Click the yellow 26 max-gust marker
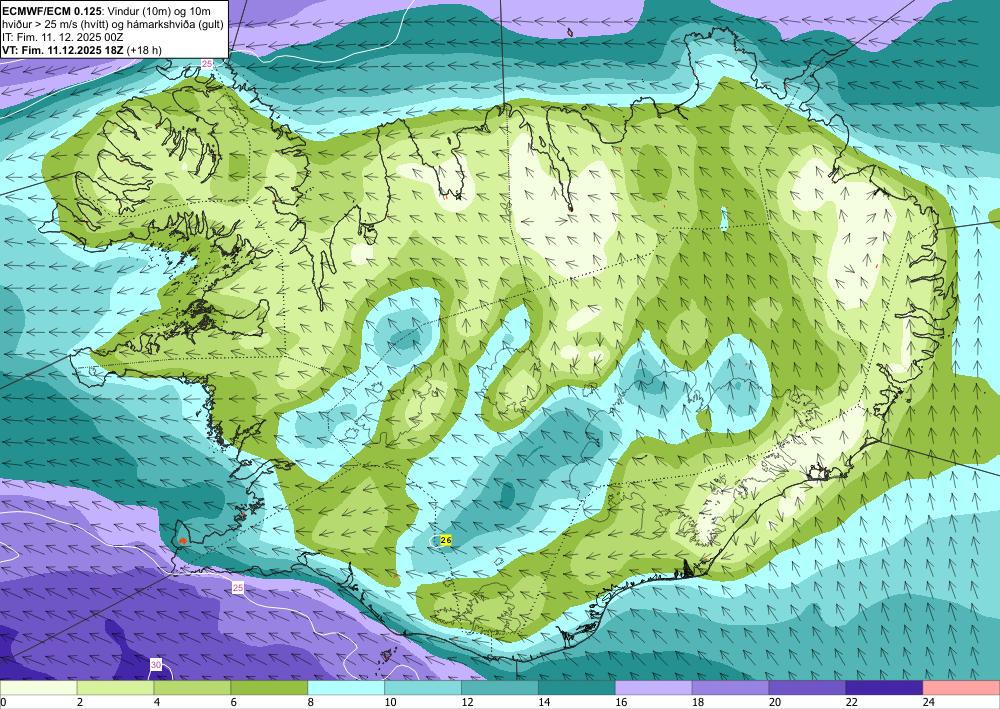Screen dimensions: 1000x709 tap(446, 541)
